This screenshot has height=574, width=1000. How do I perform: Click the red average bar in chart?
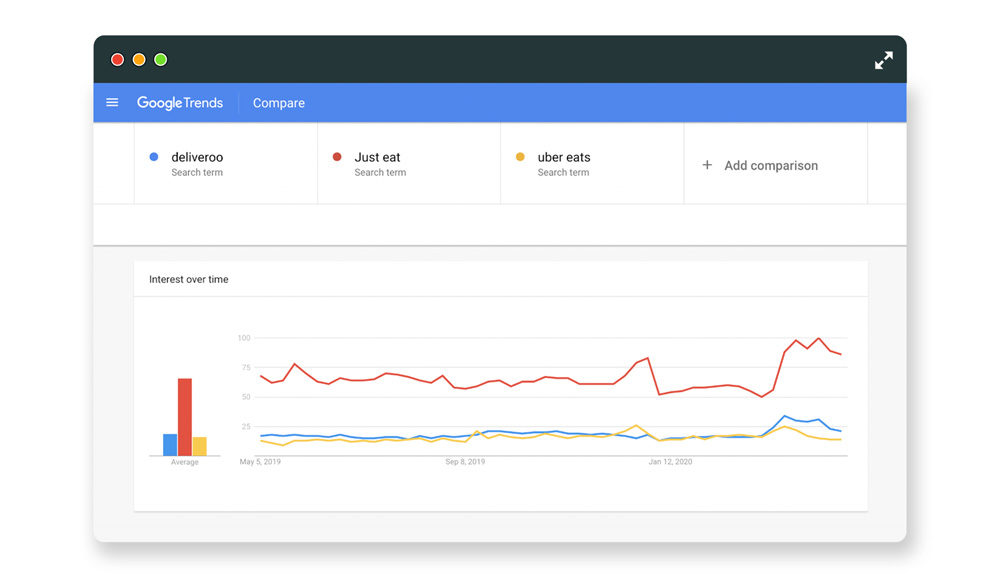(185, 417)
